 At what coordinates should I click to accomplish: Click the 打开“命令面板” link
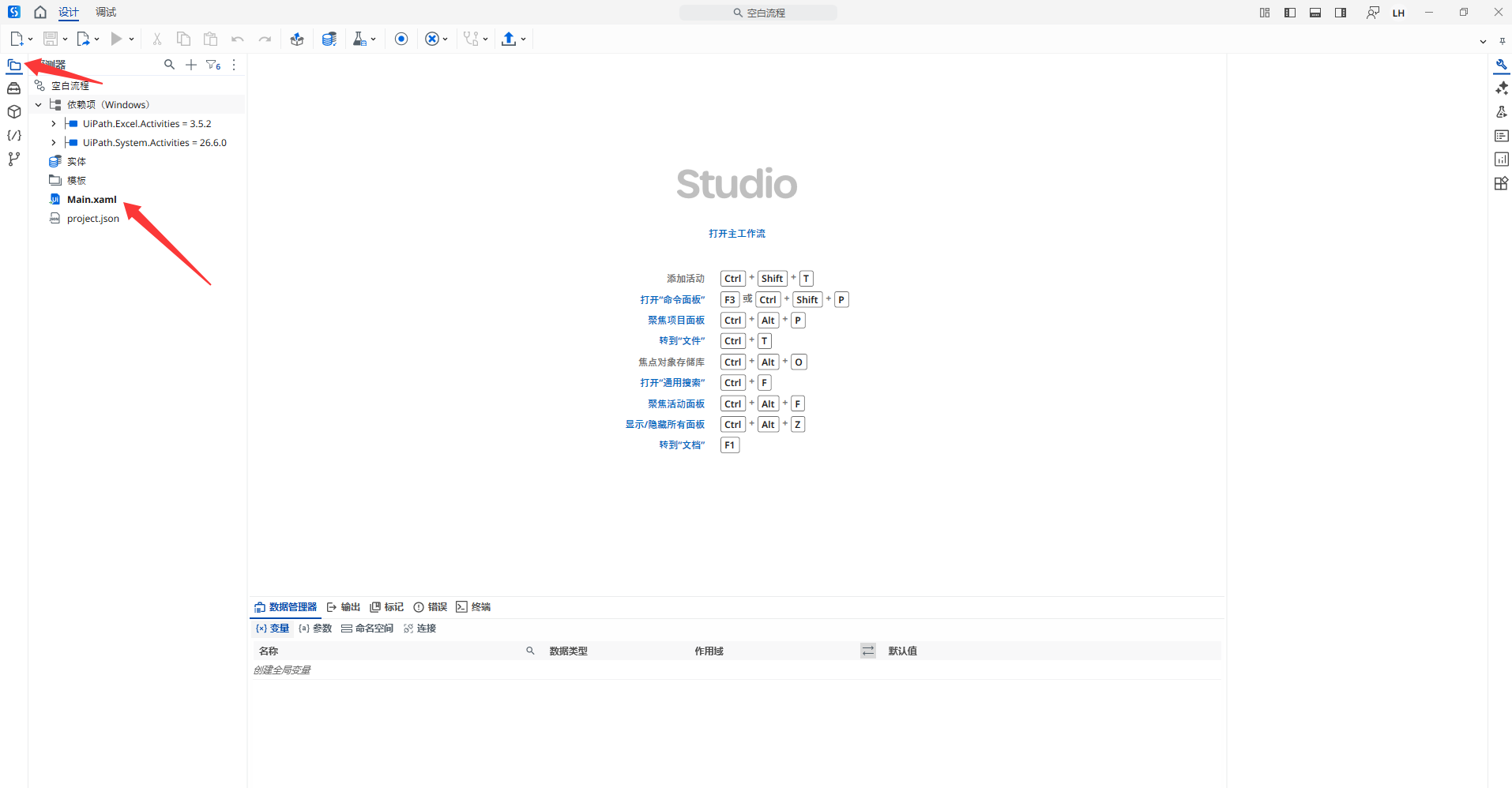pos(672,299)
